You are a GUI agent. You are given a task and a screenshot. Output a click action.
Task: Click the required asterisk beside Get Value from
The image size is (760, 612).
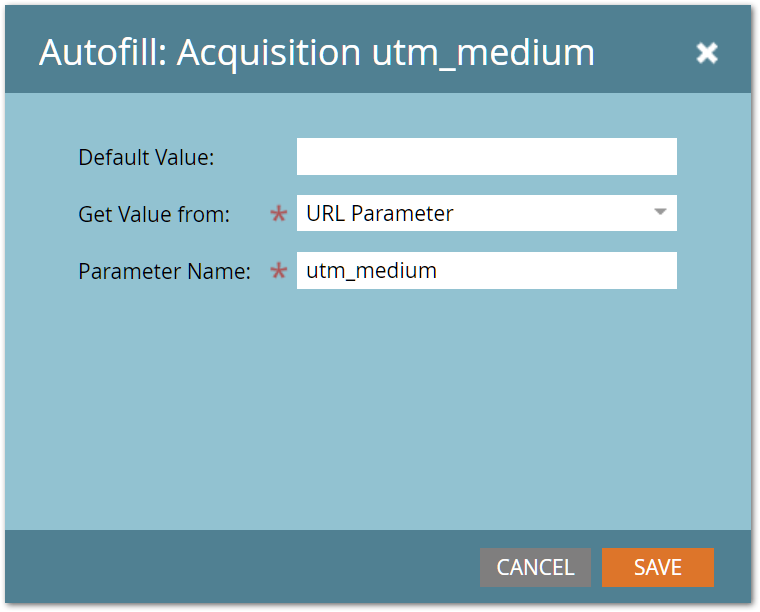pyautogui.click(x=279, y=215)
